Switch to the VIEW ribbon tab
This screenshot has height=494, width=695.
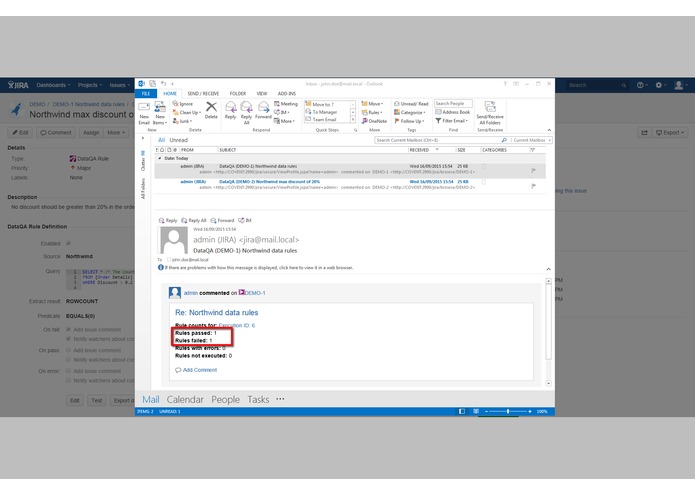click(262, 93)
